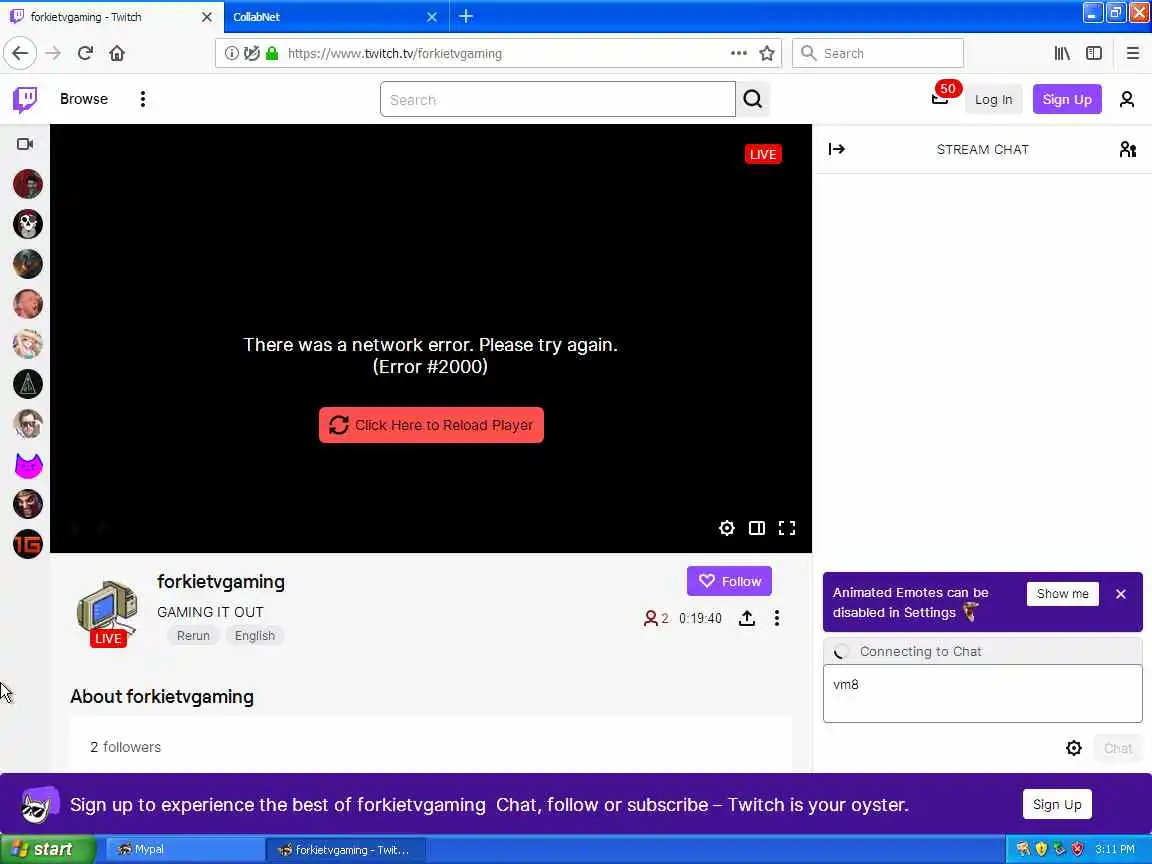Open the browser Library icon
Image resolution: width=1152 pixels, height=864 pixels.
click(1062, 53)
